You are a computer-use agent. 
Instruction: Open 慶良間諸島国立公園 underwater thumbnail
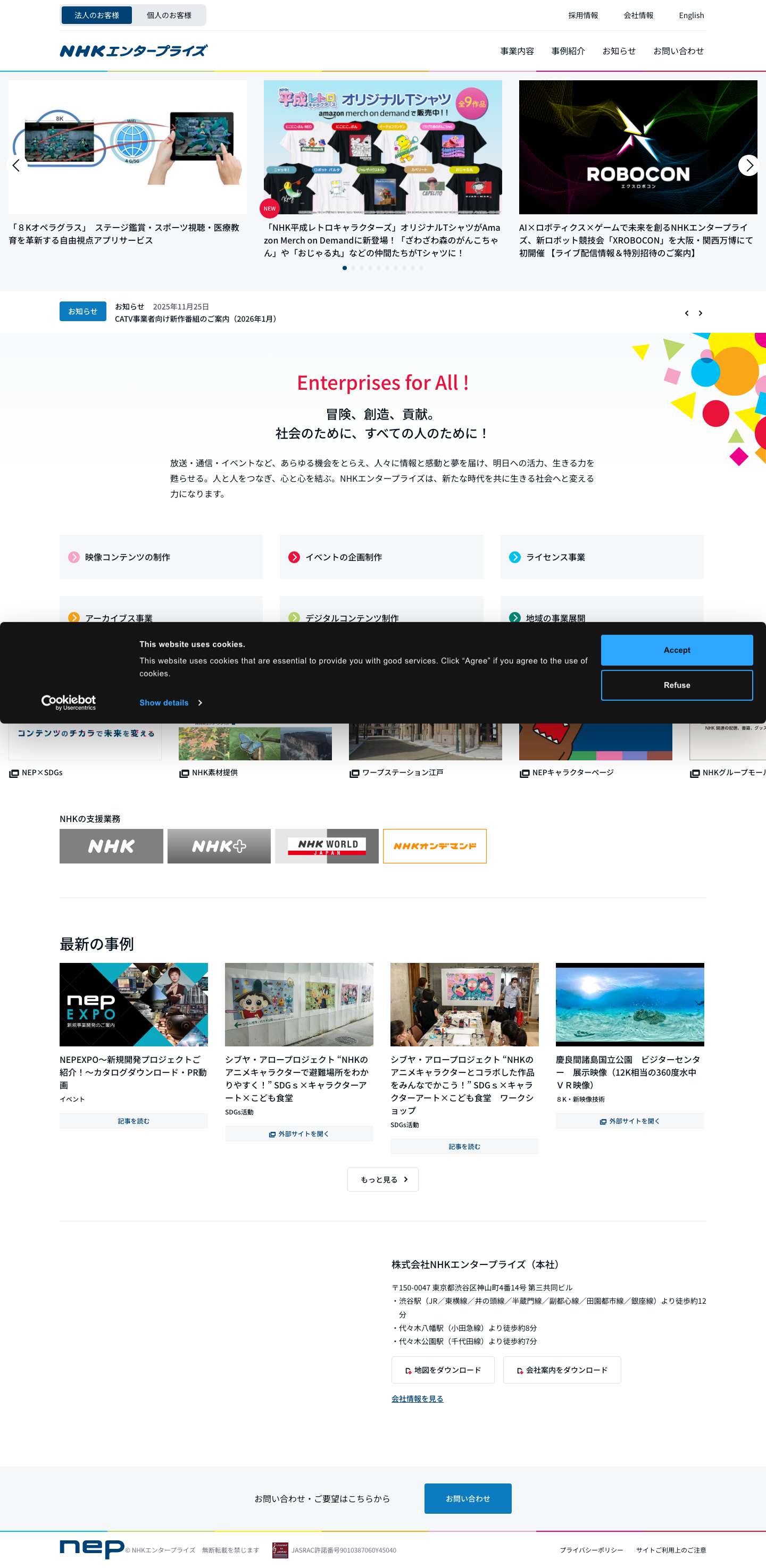pyautogui.click(x=630, y=1004)
